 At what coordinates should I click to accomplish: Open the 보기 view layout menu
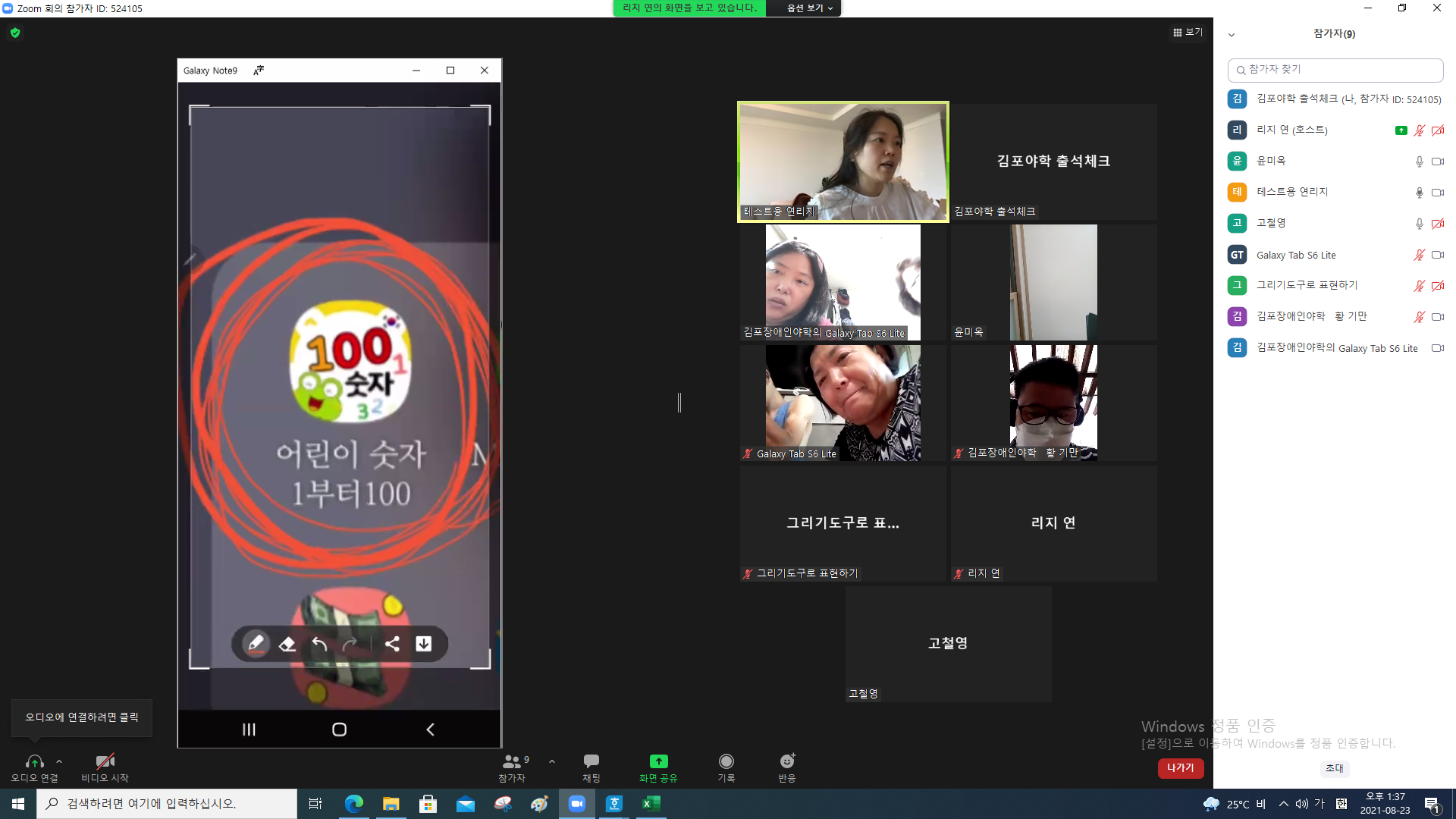pyautogui.click(x=1188, y=33)
